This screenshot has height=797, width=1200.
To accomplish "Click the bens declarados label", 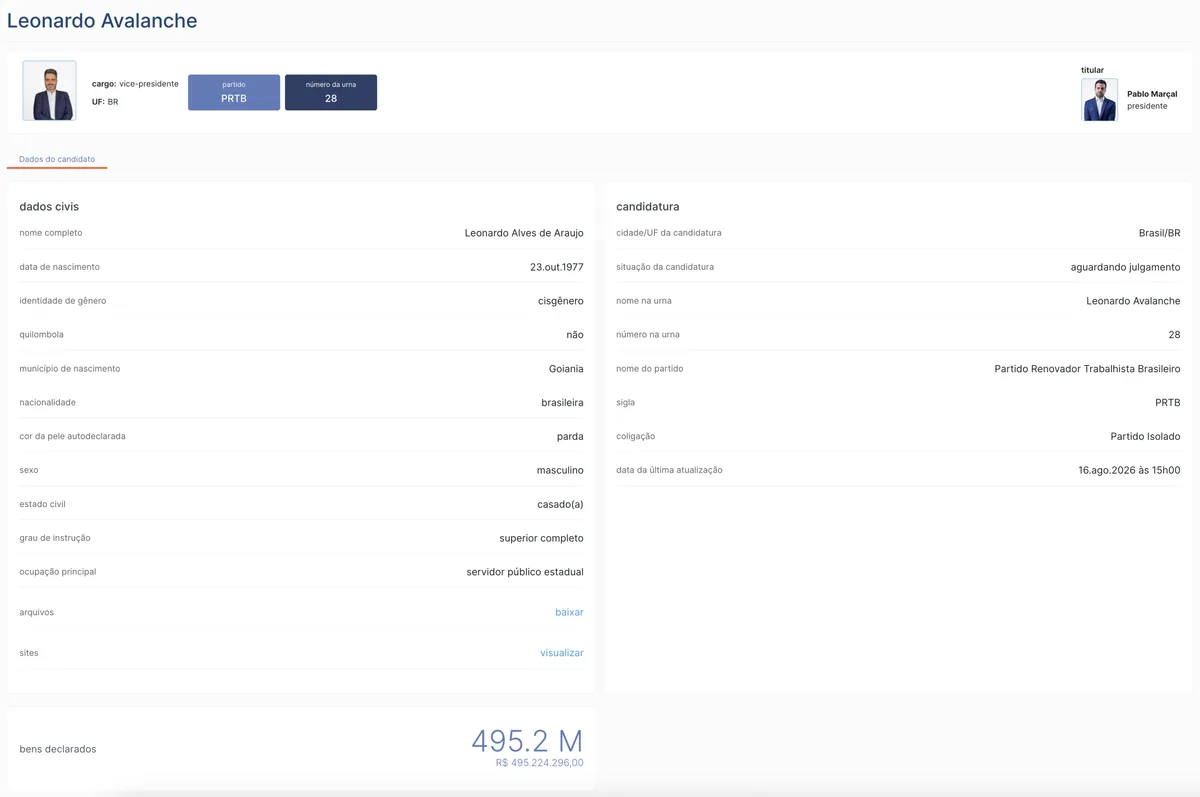I will click(x=58, y=749).
